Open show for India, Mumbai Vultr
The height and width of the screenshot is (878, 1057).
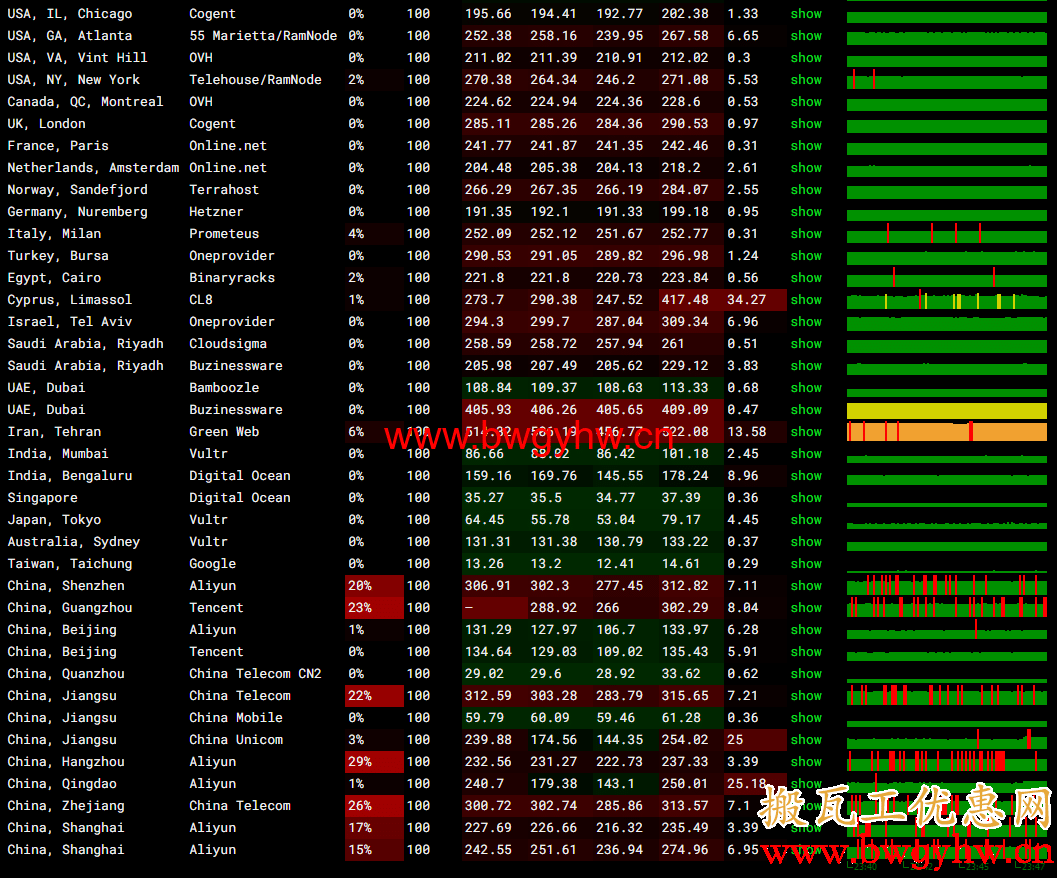click(806, 454)
